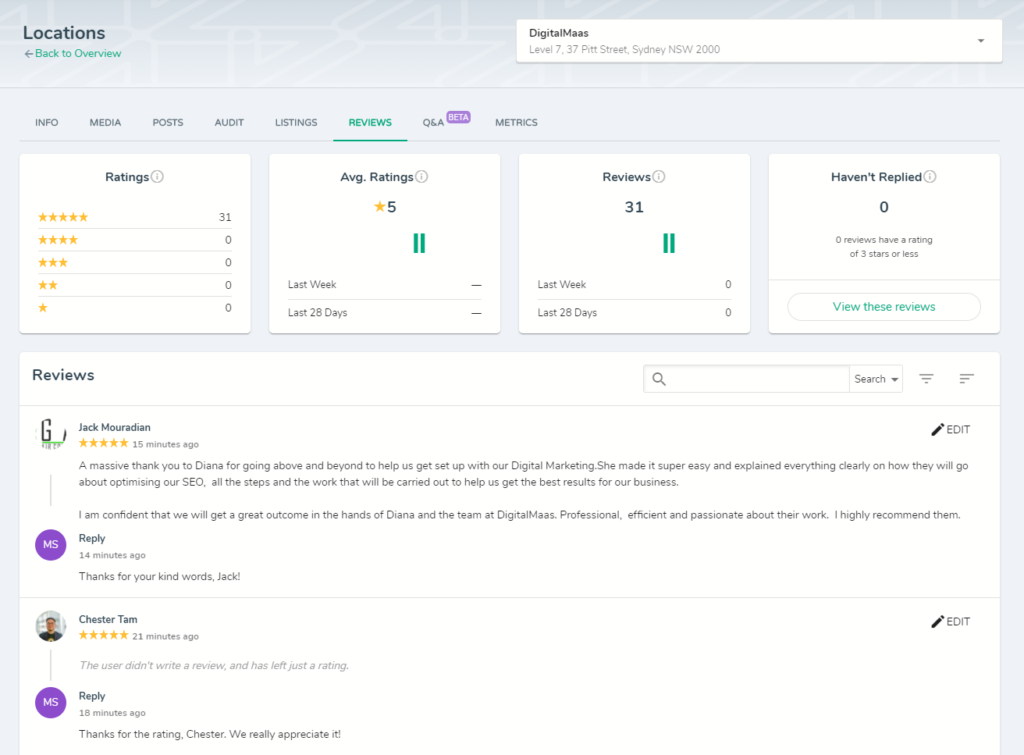Click the BETA badge next to Q&A
Image resolution: width=1024 pixels, height=755 pixels.
pos(458,118)
